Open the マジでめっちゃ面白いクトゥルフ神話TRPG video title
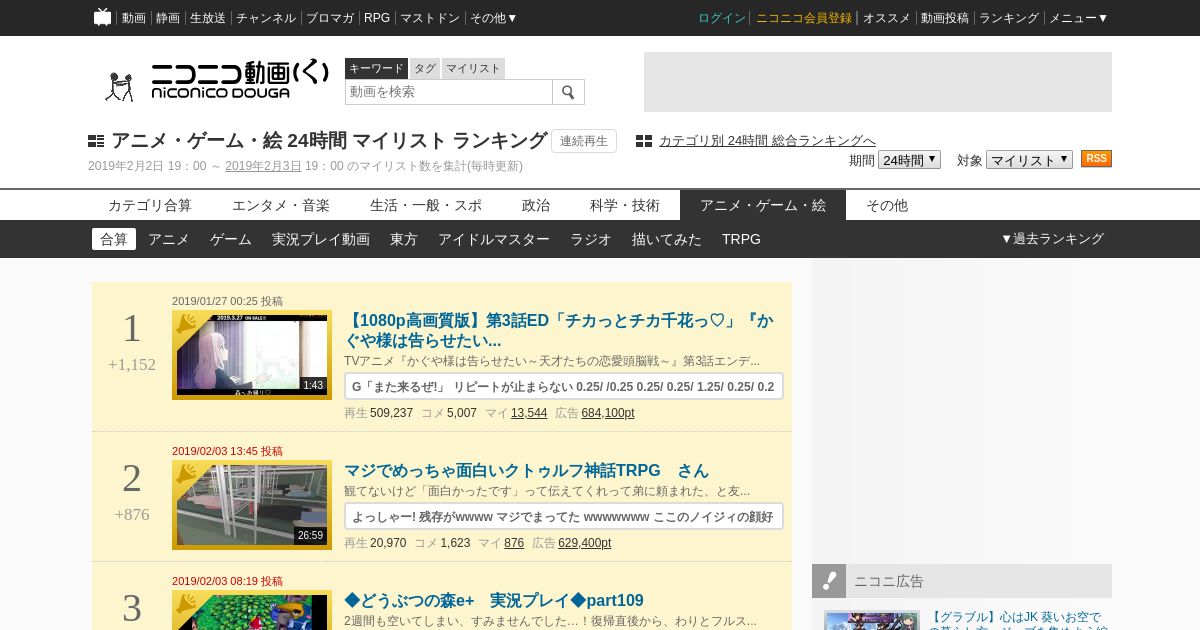Screen dimensions: 1200x630 526,470
